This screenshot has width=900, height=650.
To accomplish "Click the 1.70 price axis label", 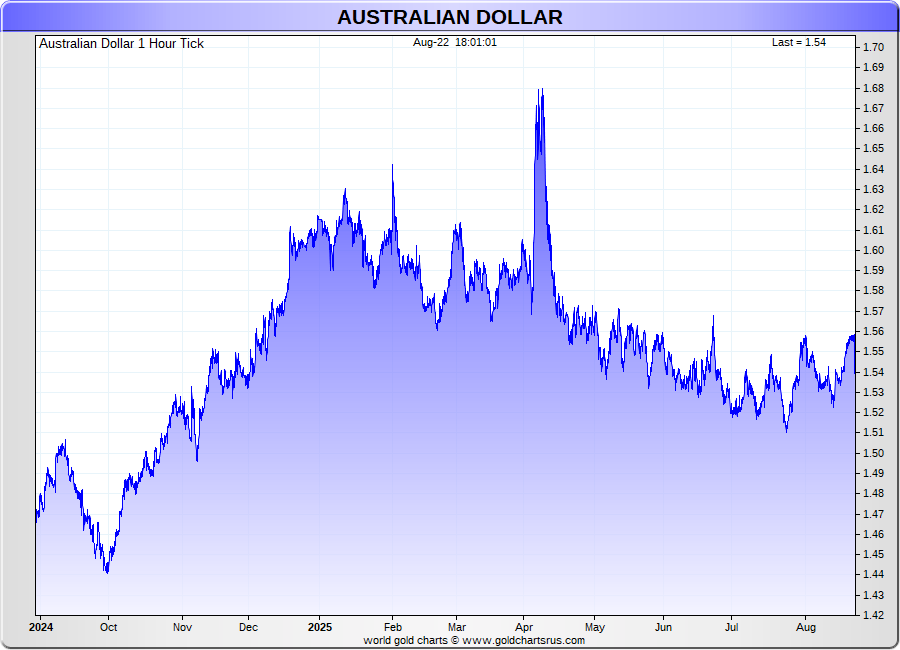I will 872,48.
